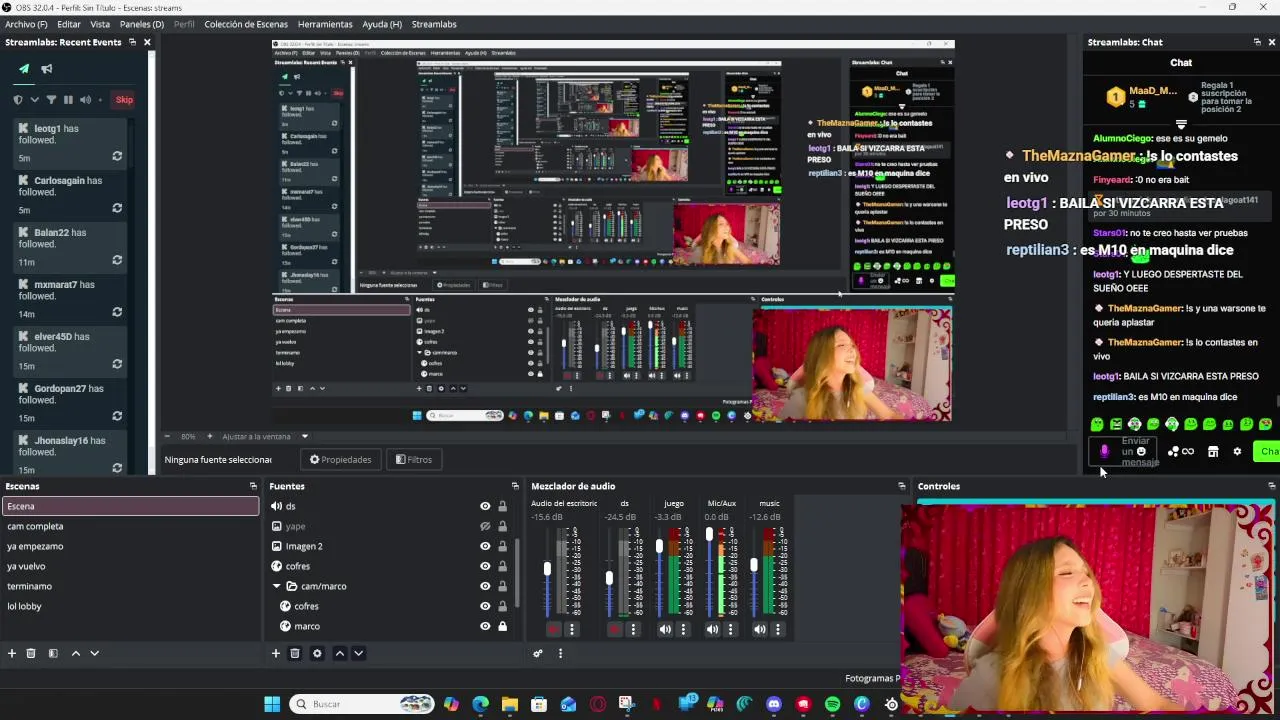This screenshot has height=720, width=1280.
Task: Open the Archivo menu
Action: click(26, 24)
